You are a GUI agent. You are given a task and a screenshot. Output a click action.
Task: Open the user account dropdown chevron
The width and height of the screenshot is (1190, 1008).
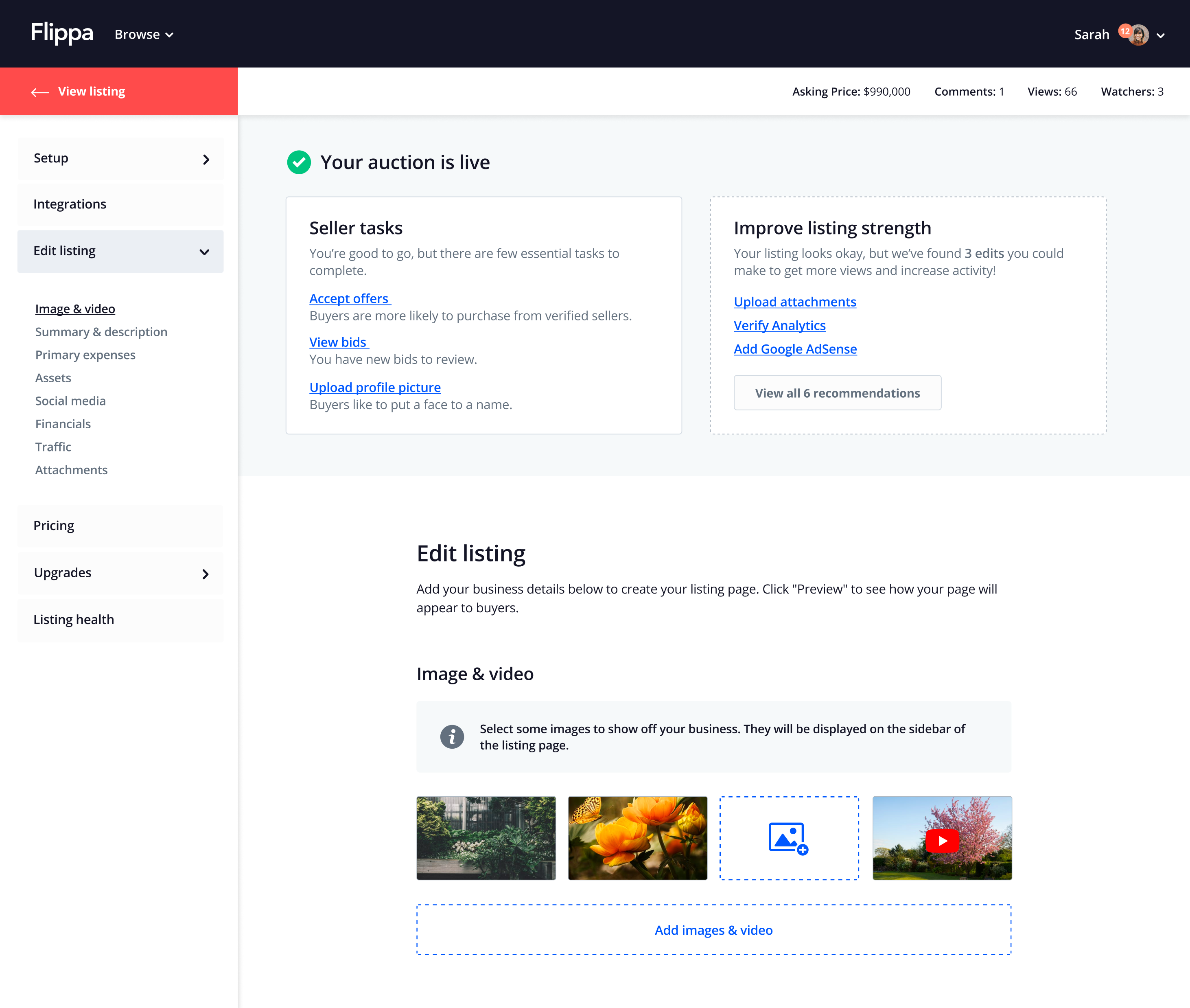[x=1160, y=35]
